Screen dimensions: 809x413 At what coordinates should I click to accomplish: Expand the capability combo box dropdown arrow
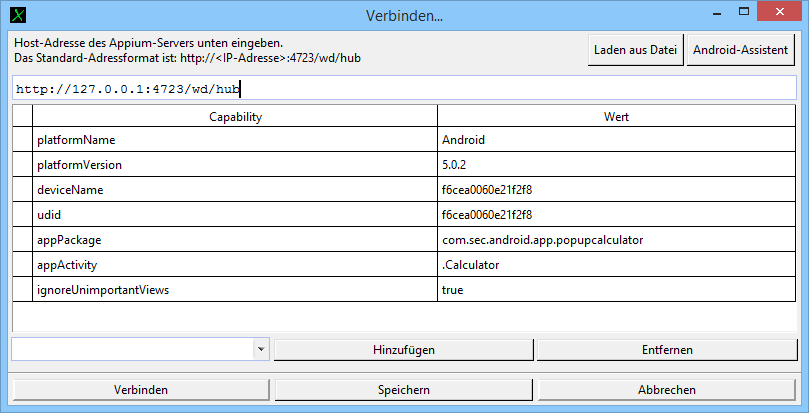(261, 349)
